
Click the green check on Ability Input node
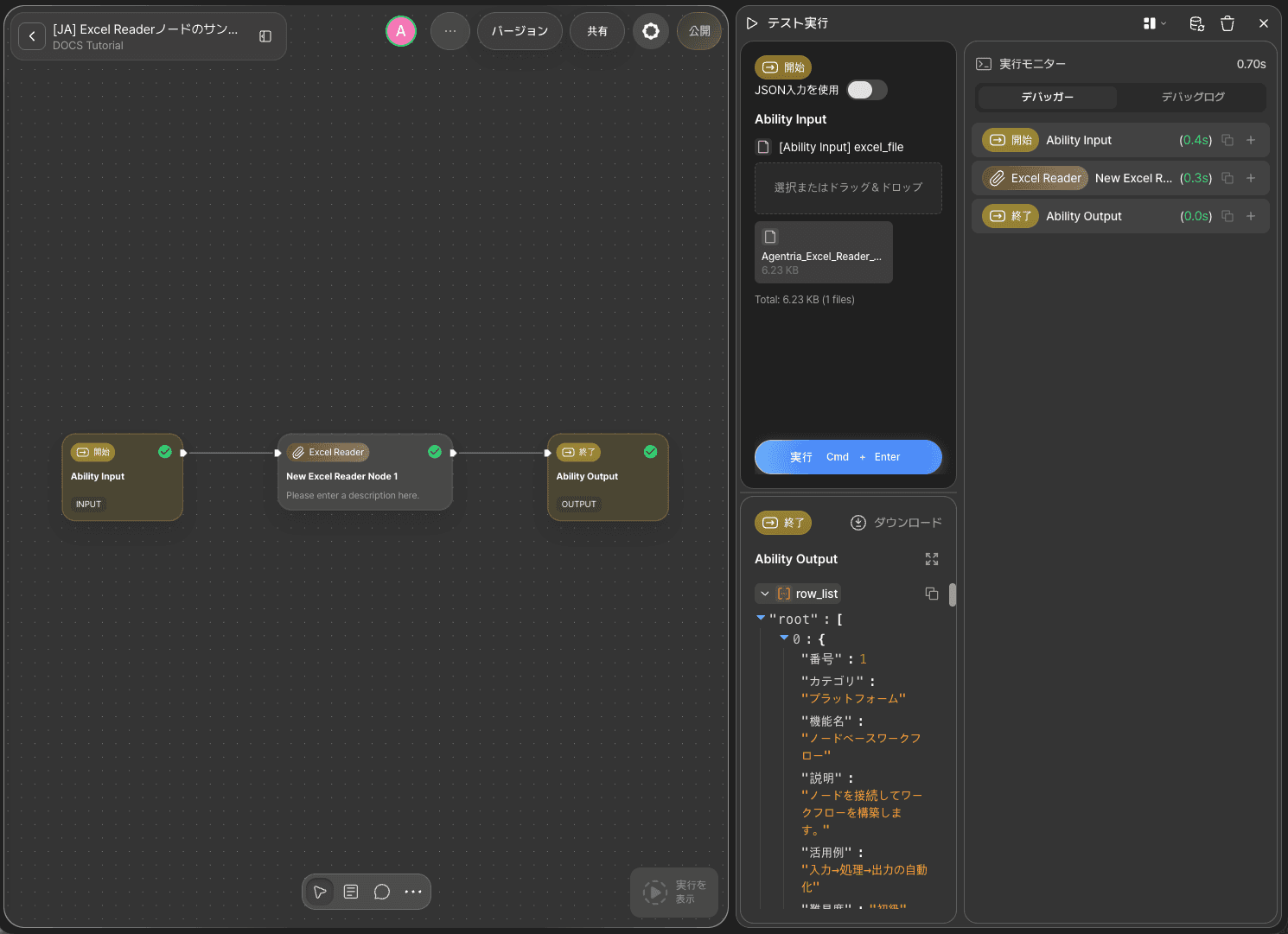coord(165,452)
